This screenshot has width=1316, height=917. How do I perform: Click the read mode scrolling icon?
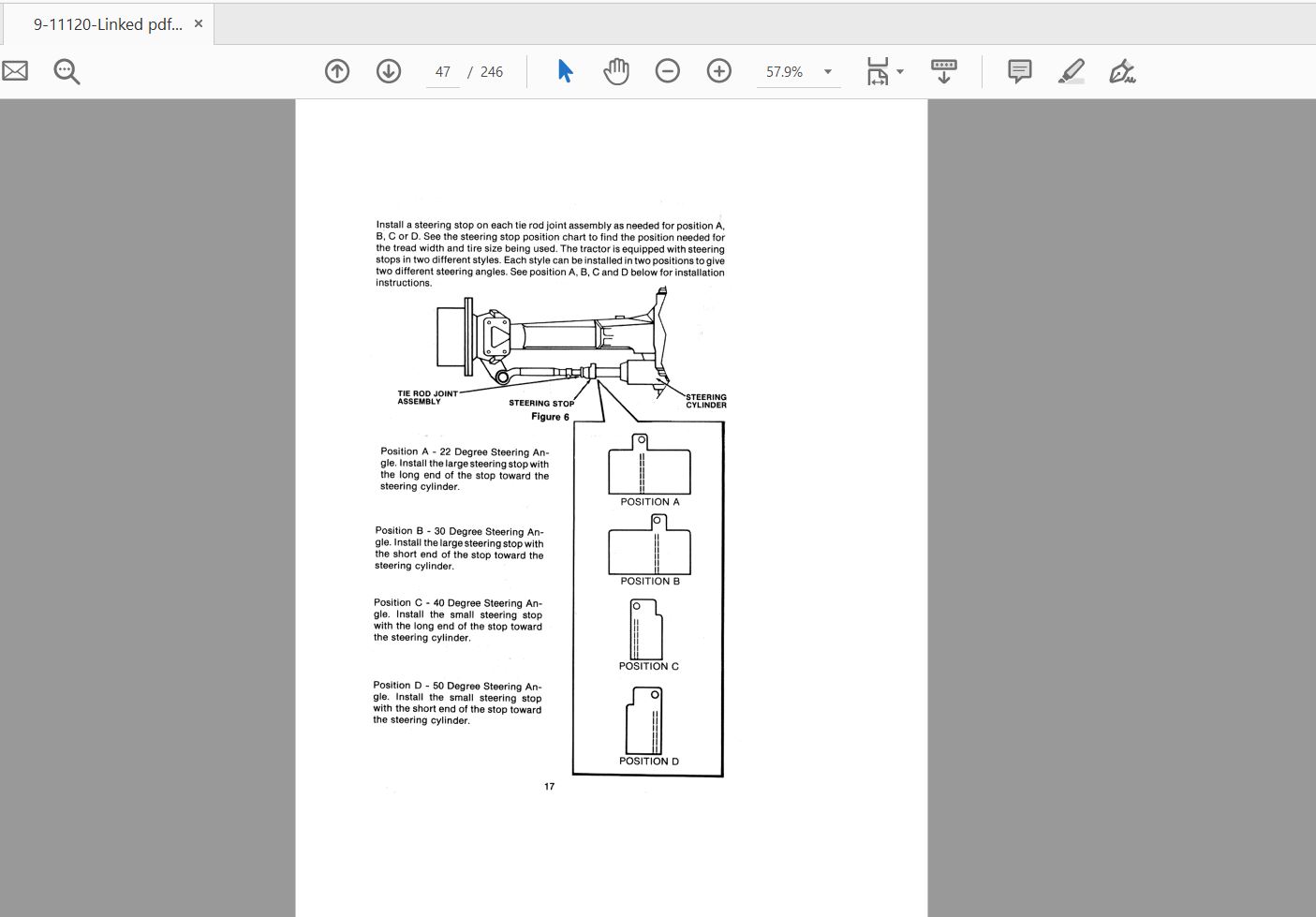click(x=944, y=71)
